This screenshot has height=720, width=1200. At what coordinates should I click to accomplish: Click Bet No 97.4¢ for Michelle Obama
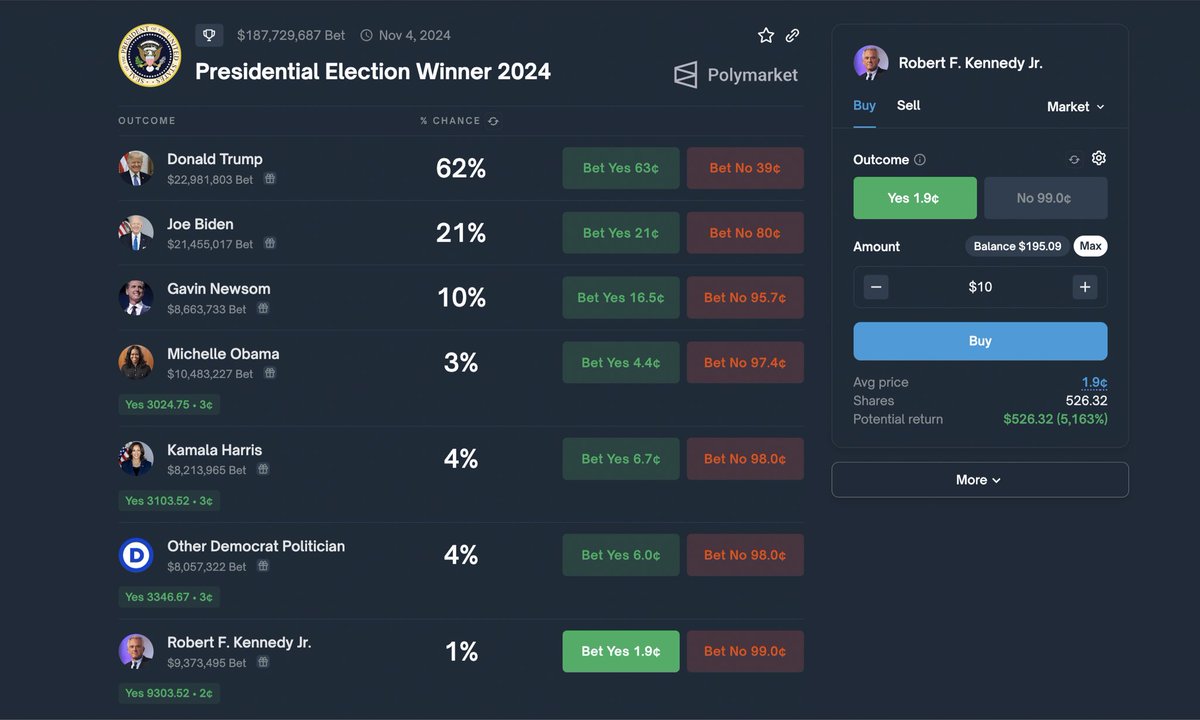(745, 362)
